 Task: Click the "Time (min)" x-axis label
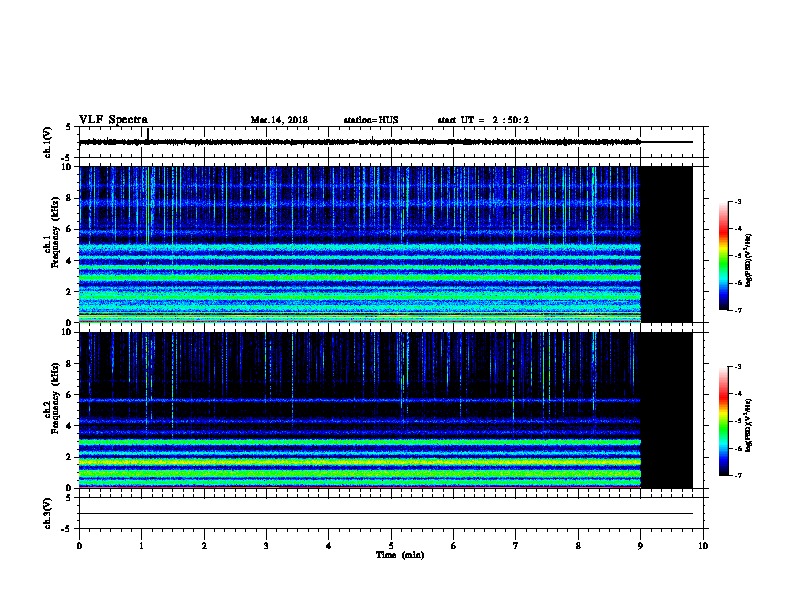pyautogui.click(x=400, y=555)
